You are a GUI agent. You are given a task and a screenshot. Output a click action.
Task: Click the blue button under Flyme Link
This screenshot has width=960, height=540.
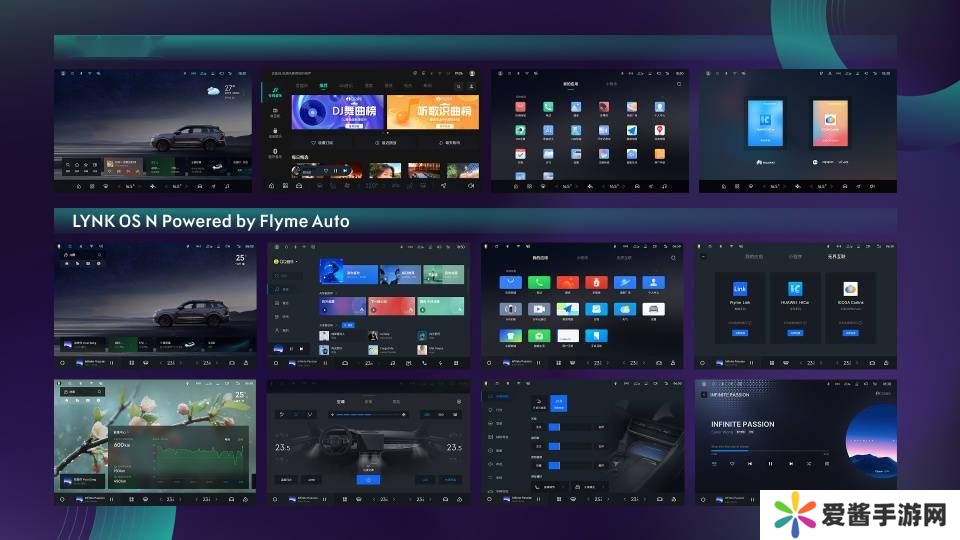pos(741,333)
